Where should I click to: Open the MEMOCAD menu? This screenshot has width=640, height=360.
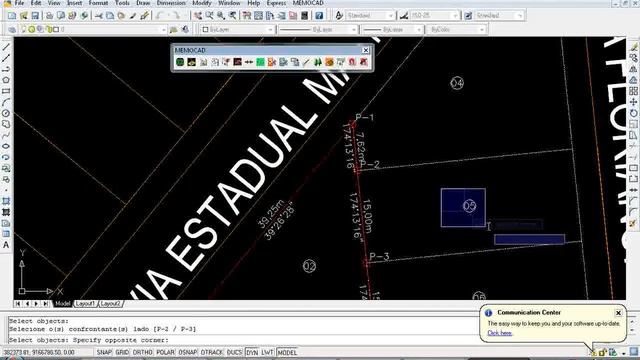tap(308, 3)
